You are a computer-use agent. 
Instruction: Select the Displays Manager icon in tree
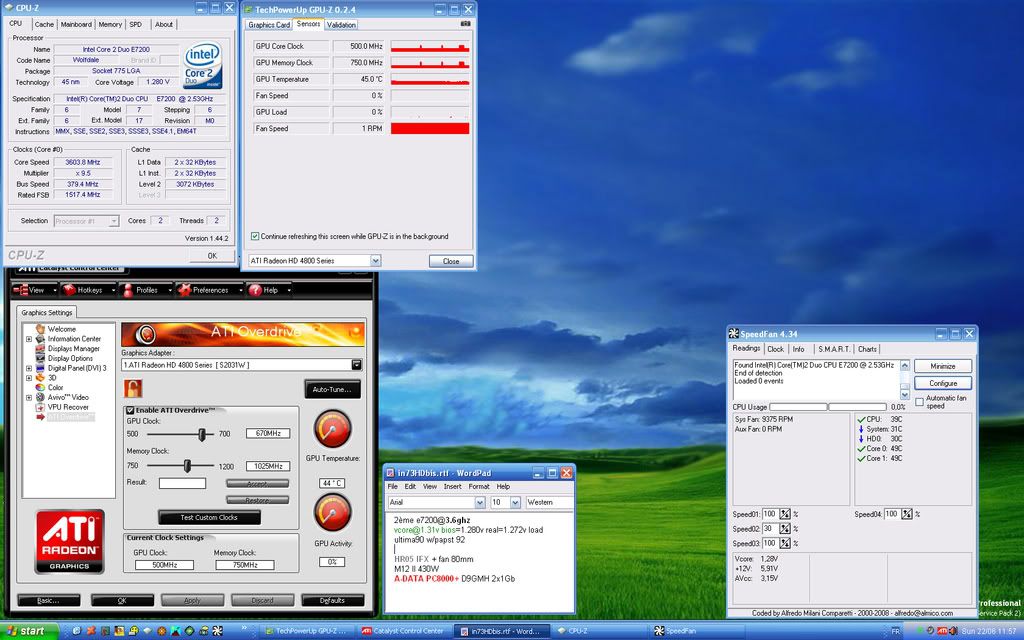click(x=40, y=348)
